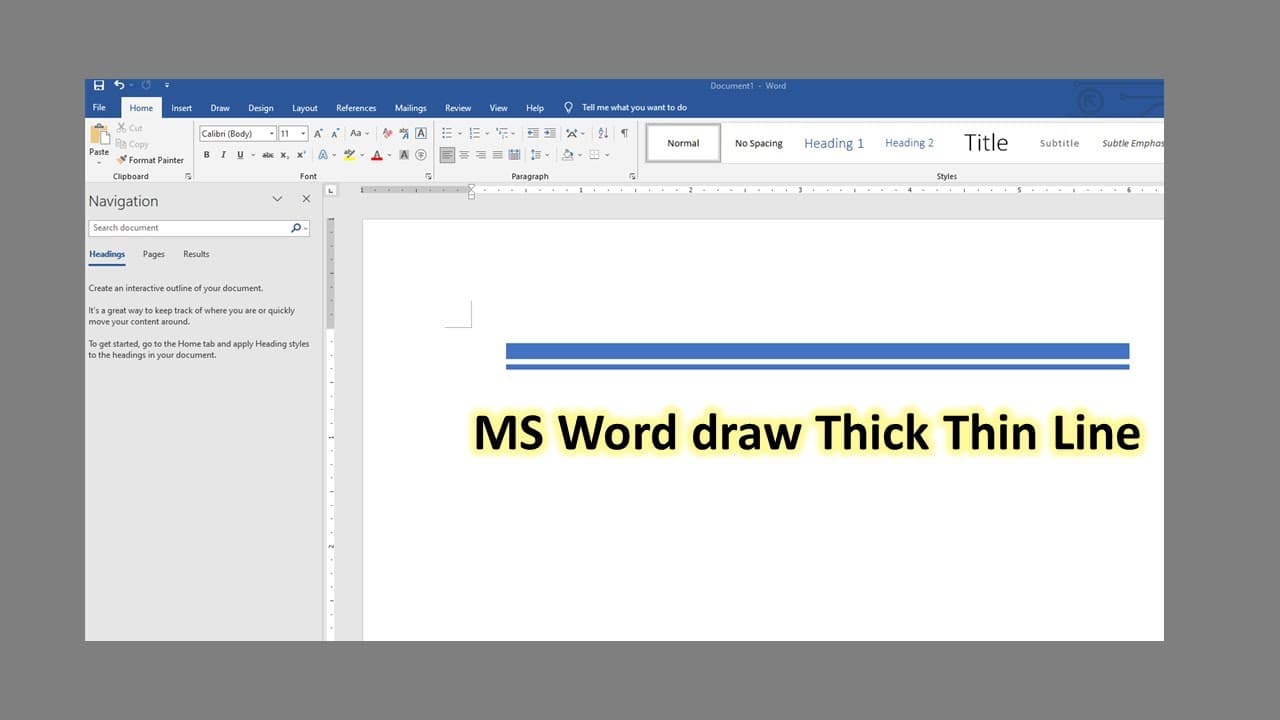Start a numbered list
This screenshot has width=1280, height=720.
(474, 133)
